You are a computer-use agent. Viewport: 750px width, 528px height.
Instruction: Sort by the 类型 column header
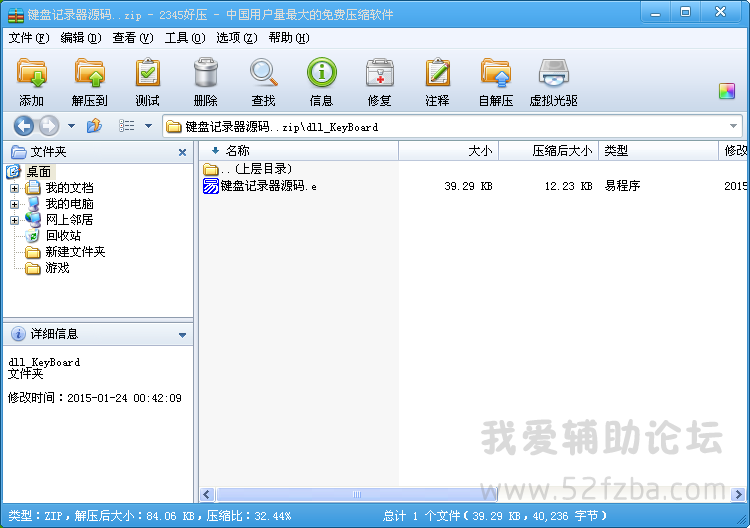point(658,151)
